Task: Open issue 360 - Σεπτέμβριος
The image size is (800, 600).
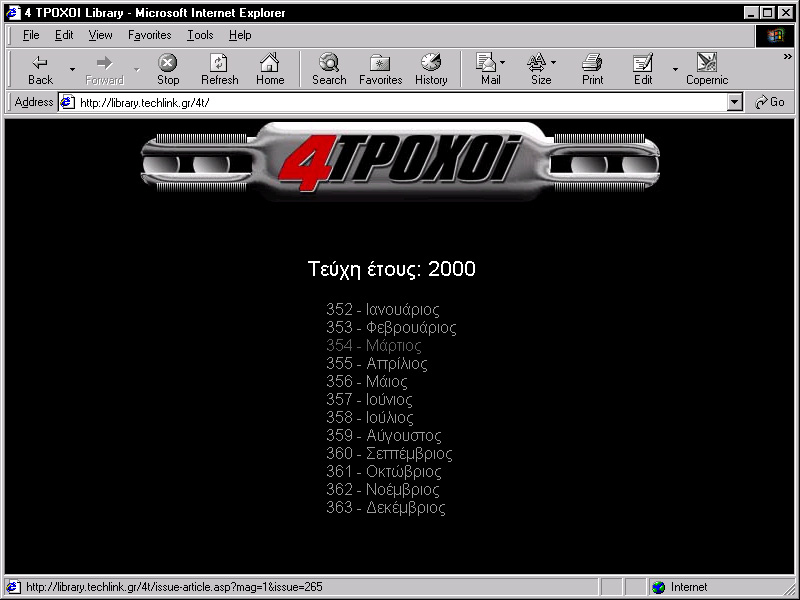Action: click(x=389, y=453)
